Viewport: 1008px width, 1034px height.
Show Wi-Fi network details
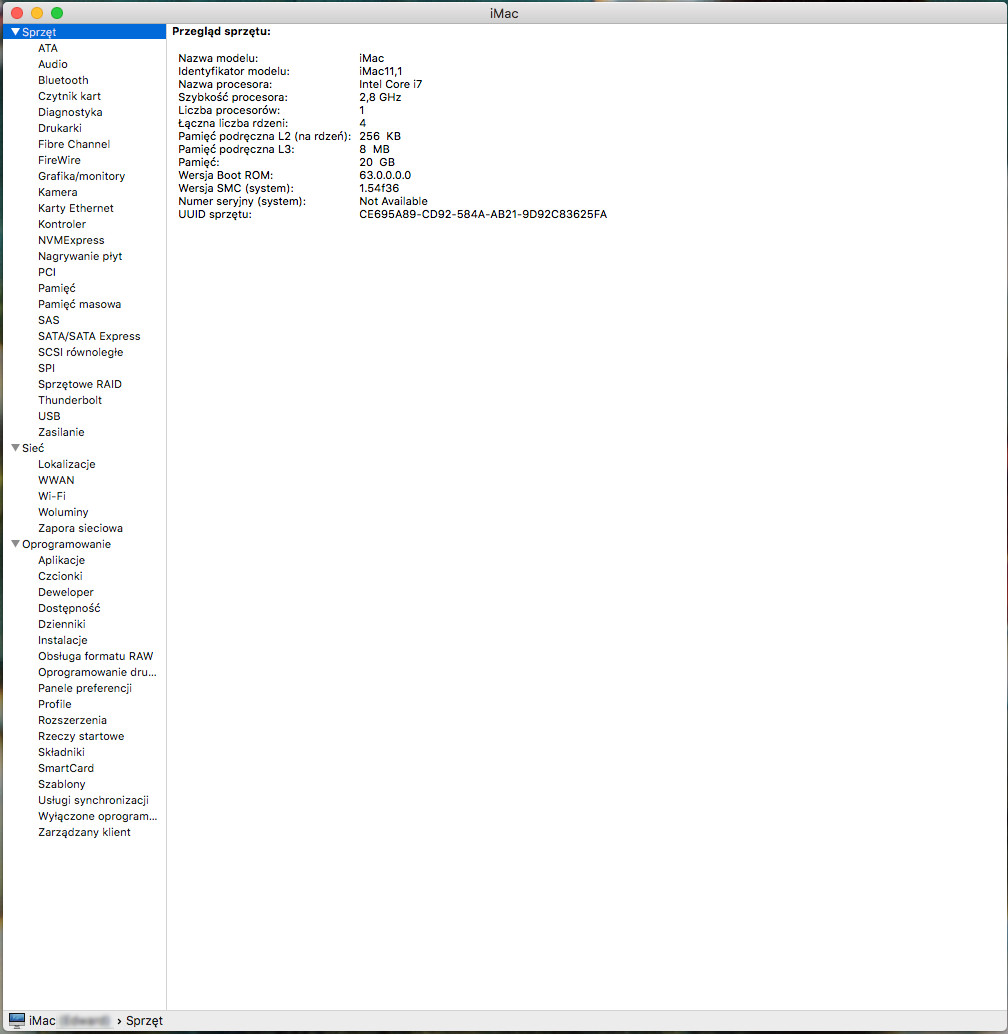pos(52,496)
